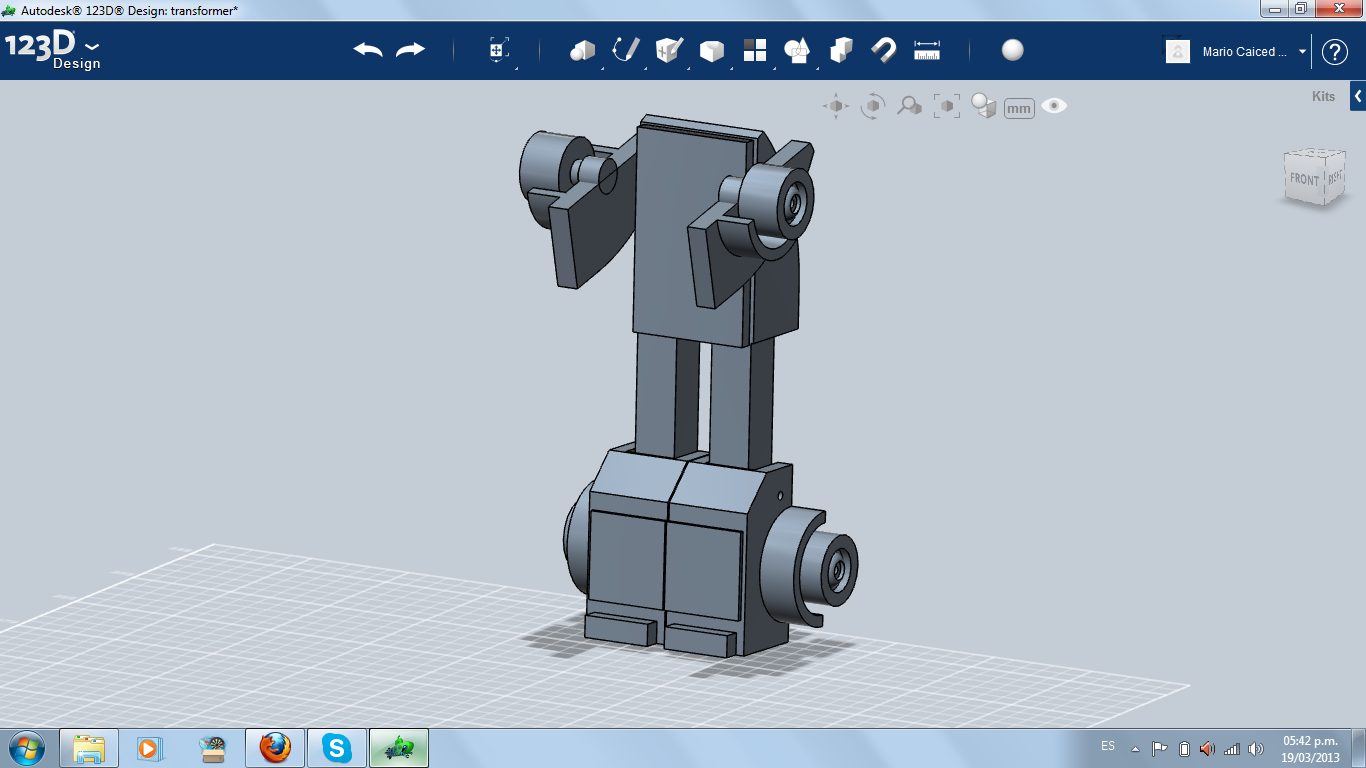Click the user profile avatar

(x=1178, y=52)
